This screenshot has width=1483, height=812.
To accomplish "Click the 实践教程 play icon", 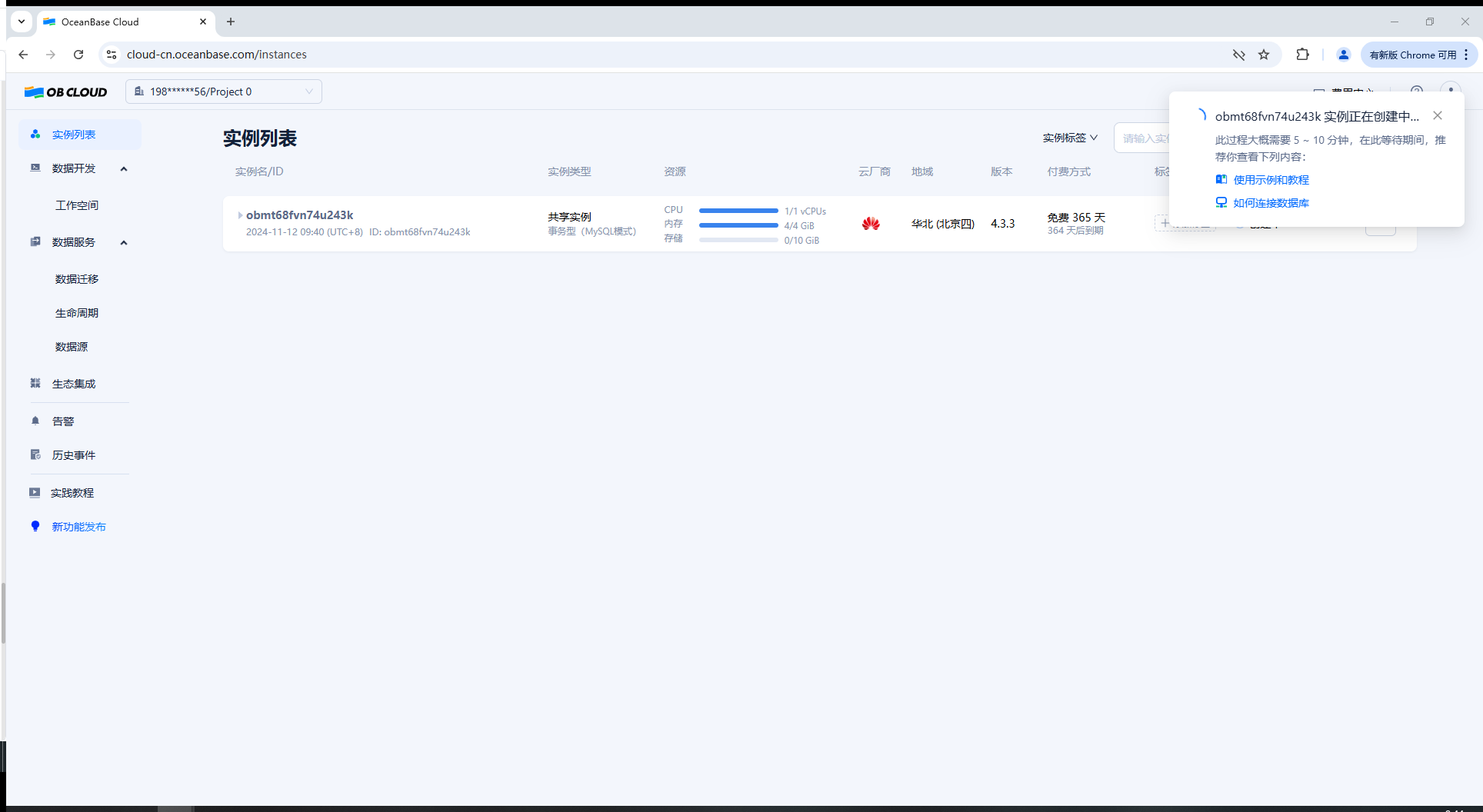I will [35, 492].
